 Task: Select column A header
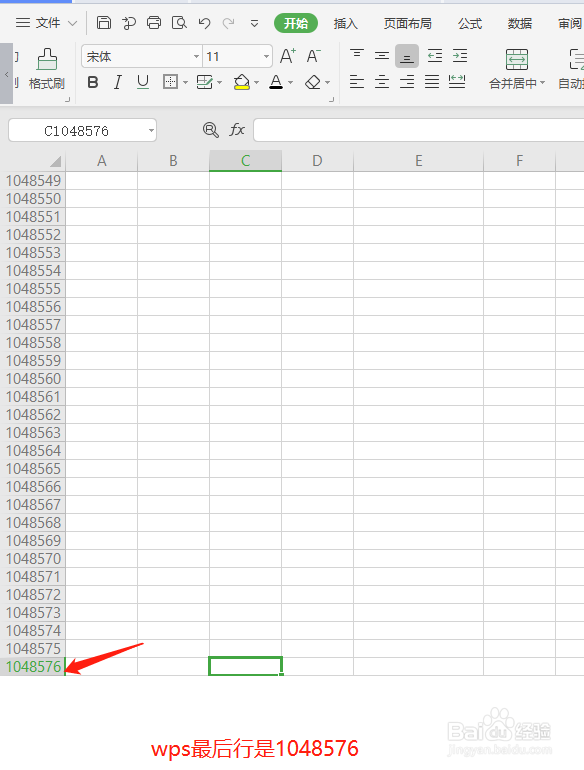point(102,161)
